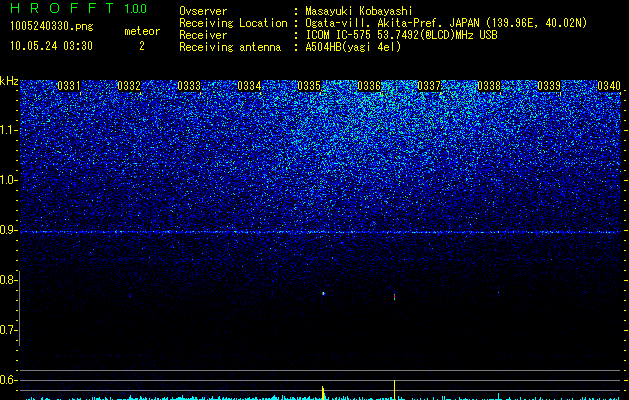Click the kHz axis unit label
The width and height of the screenshot is (629, 400).
(x=9, y=81)
